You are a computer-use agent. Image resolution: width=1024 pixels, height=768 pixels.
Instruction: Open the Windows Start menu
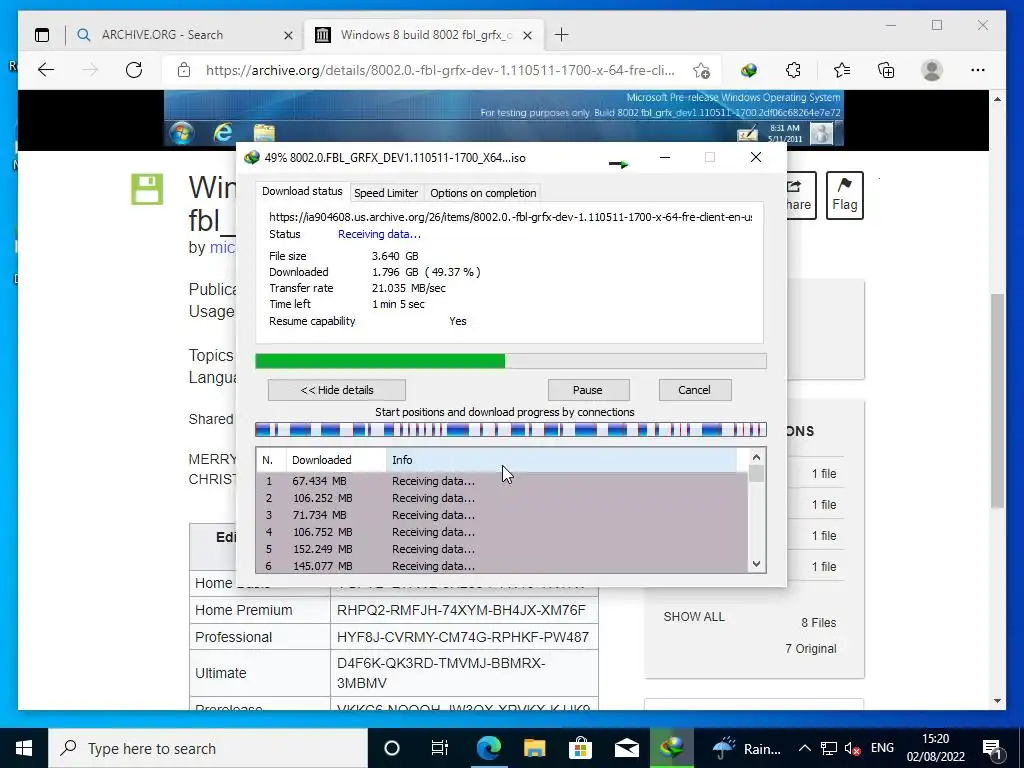(x=24, y=748)
